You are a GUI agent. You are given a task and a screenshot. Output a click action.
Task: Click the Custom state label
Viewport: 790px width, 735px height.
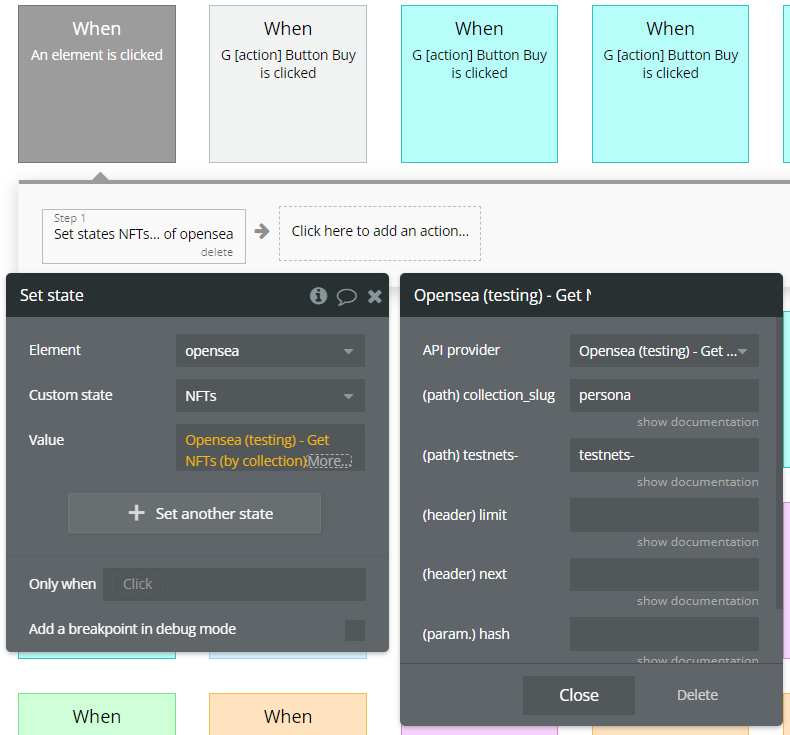[x=71, y=395]
